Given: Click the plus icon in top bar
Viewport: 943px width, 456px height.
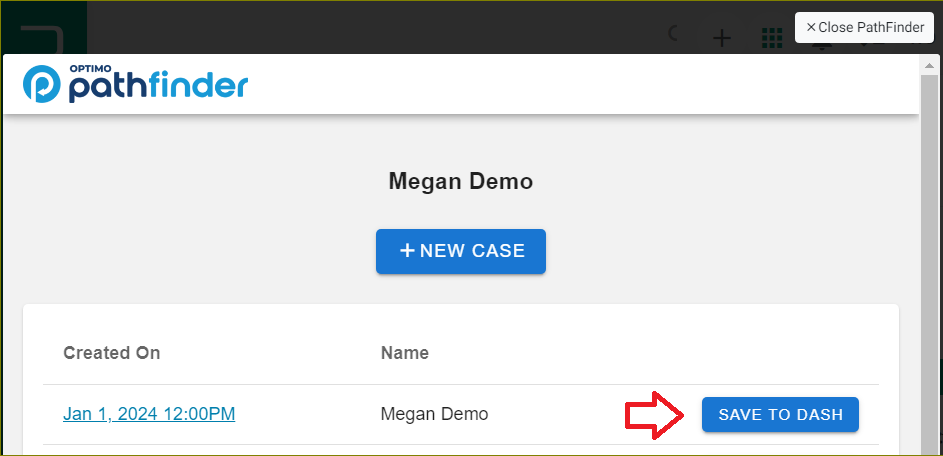Looking at the screenshot, I should (x=721, y=38).
